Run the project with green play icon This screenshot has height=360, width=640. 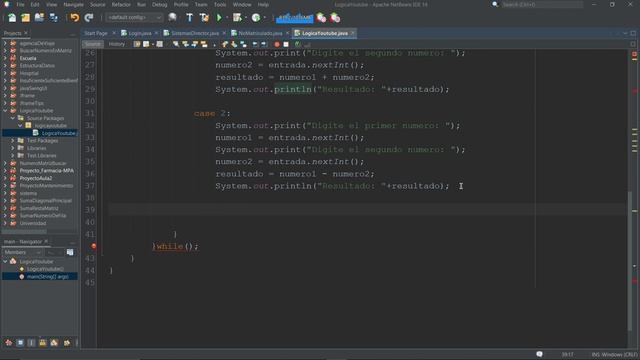tap(219, 18)
